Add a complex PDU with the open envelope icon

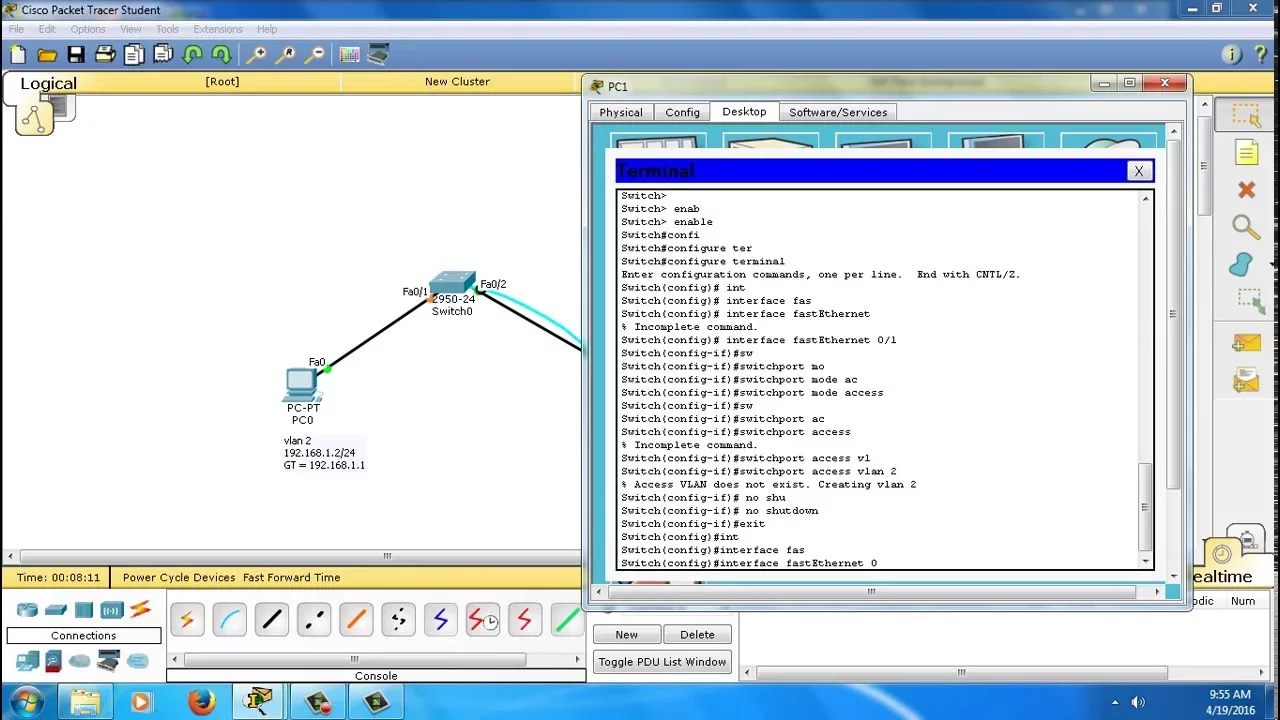(1246, 380)
